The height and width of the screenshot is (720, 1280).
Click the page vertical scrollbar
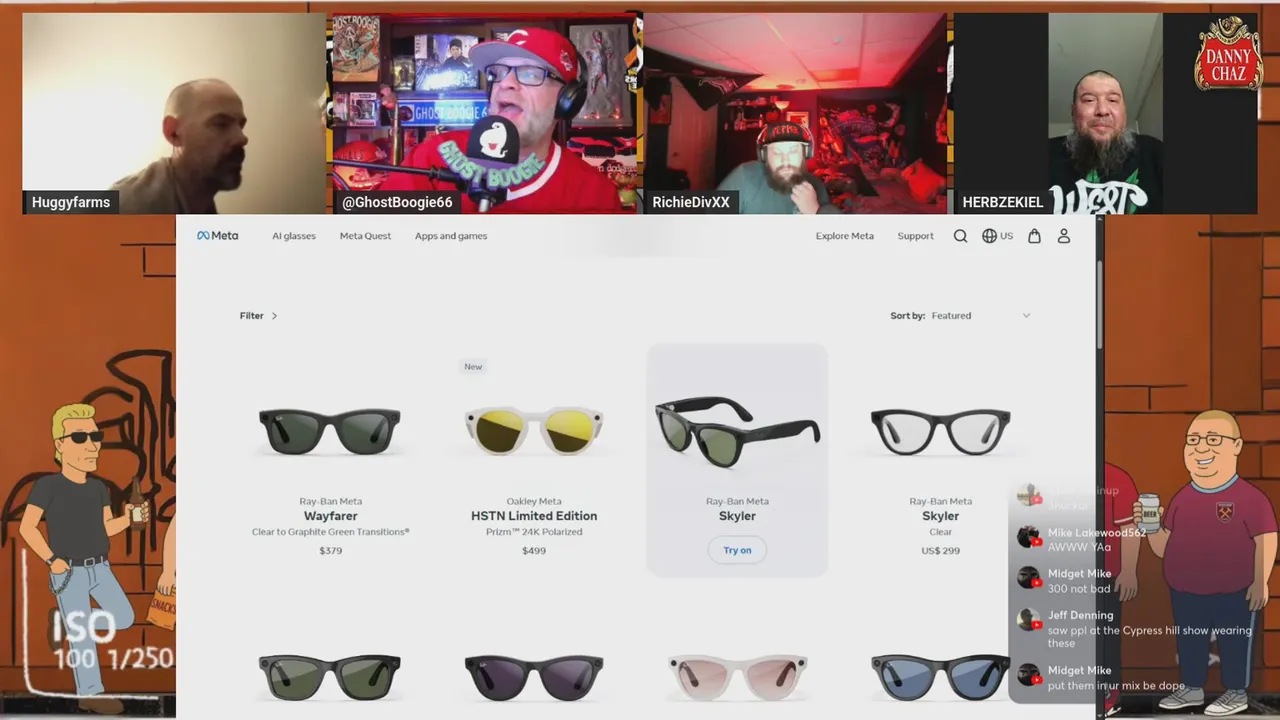pos(1099,305)
